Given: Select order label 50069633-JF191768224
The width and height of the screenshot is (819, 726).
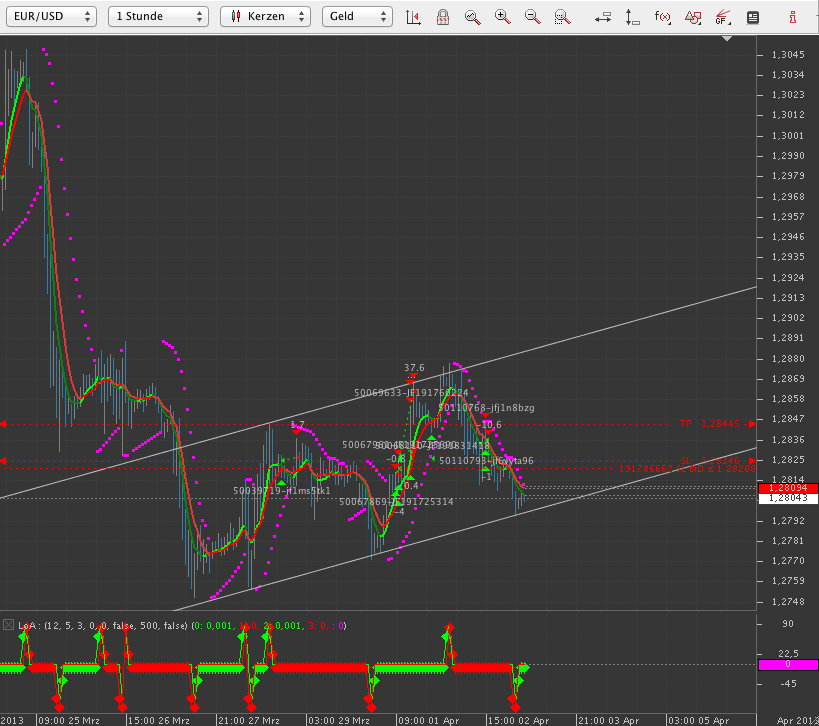Looking at the screenshot, I should click(x=411, y=393).
